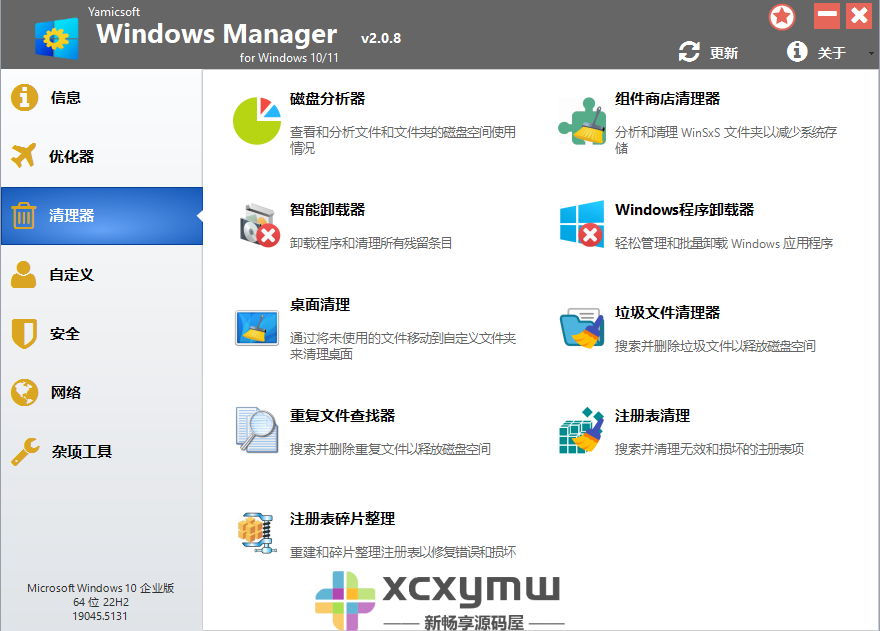Open the 垃圾文件清理器 title

tap(667, 313)
